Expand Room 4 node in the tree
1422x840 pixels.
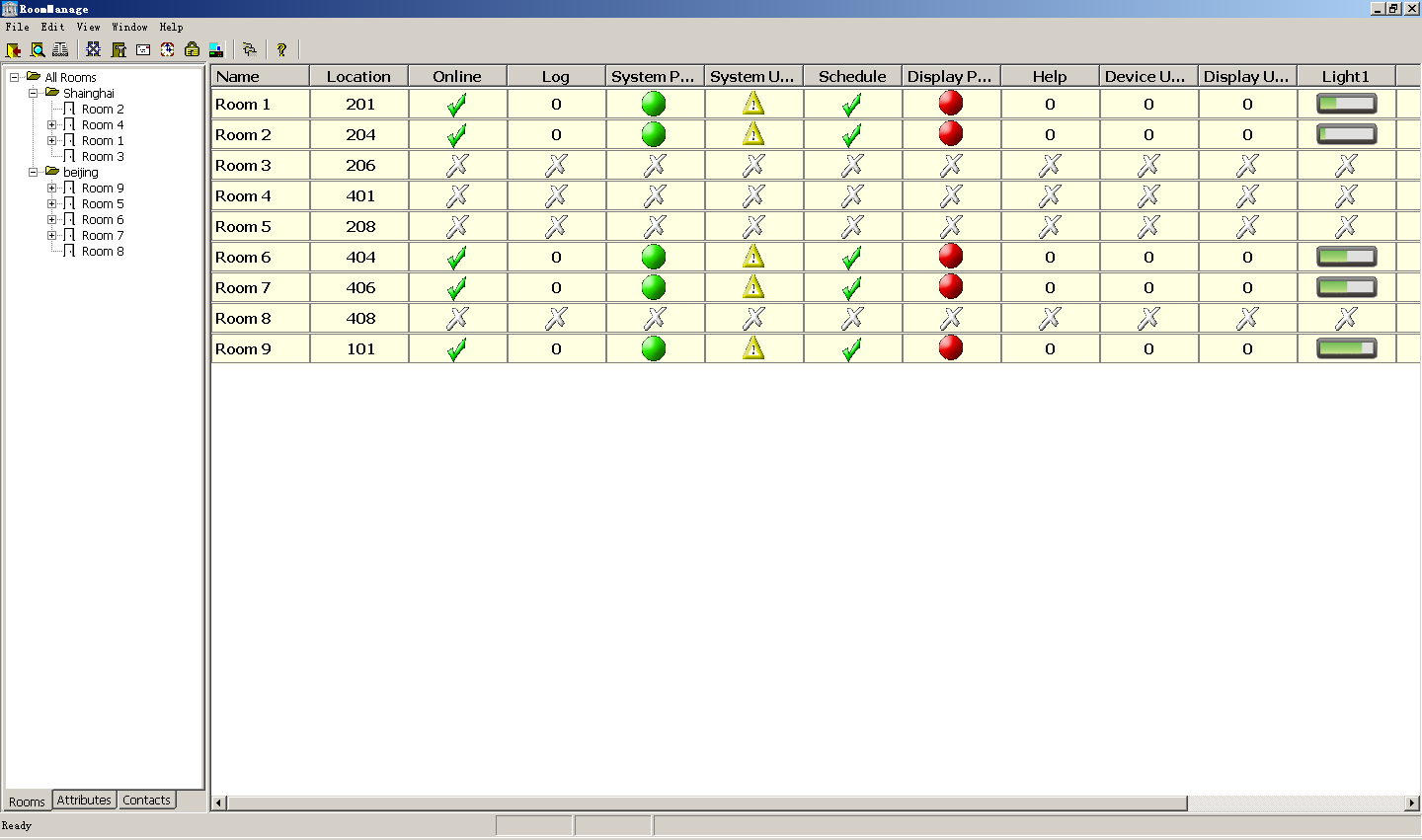51,125
